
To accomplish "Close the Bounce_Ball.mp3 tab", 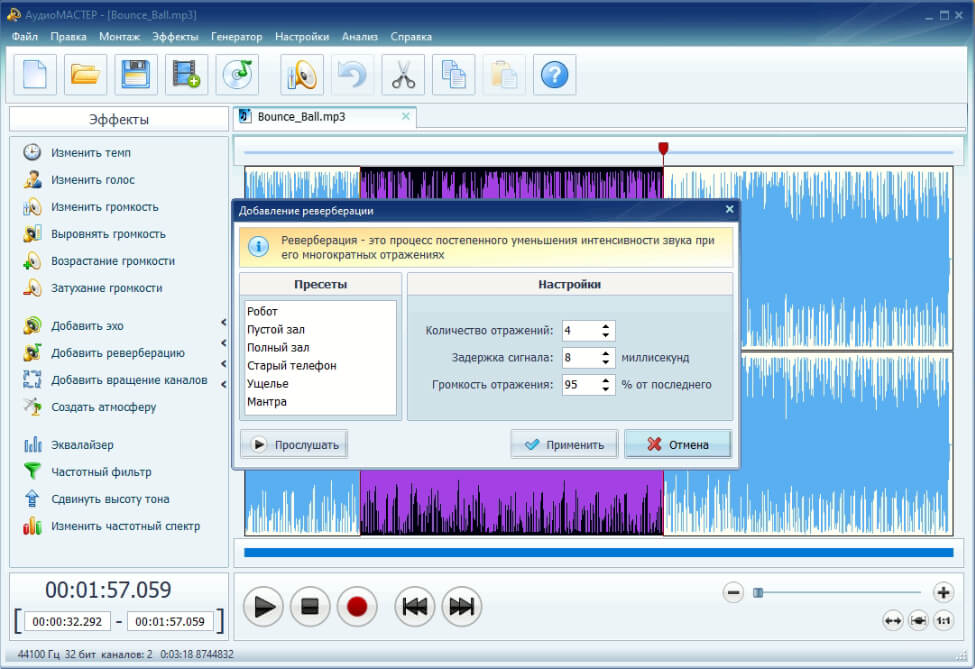I will pyautogui.click(x=405, y=116).
